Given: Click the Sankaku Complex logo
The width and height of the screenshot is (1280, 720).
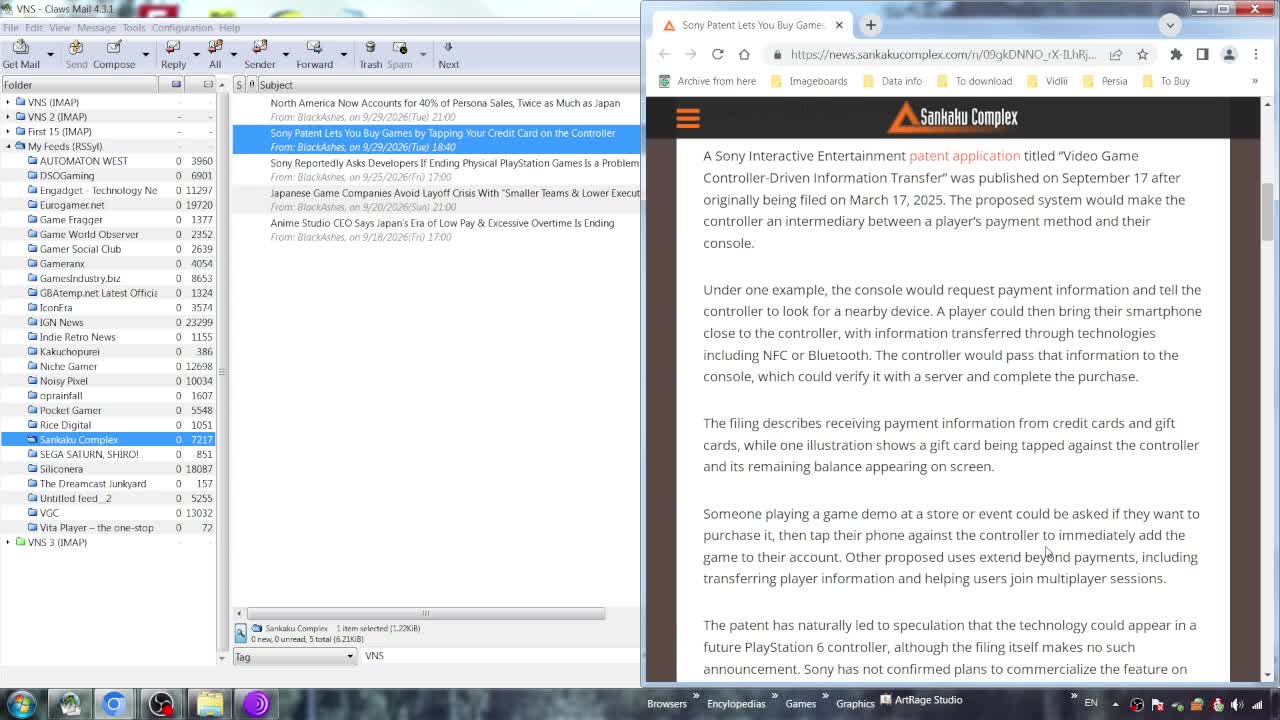Looking at the screenshot, I should click(953, 117).
